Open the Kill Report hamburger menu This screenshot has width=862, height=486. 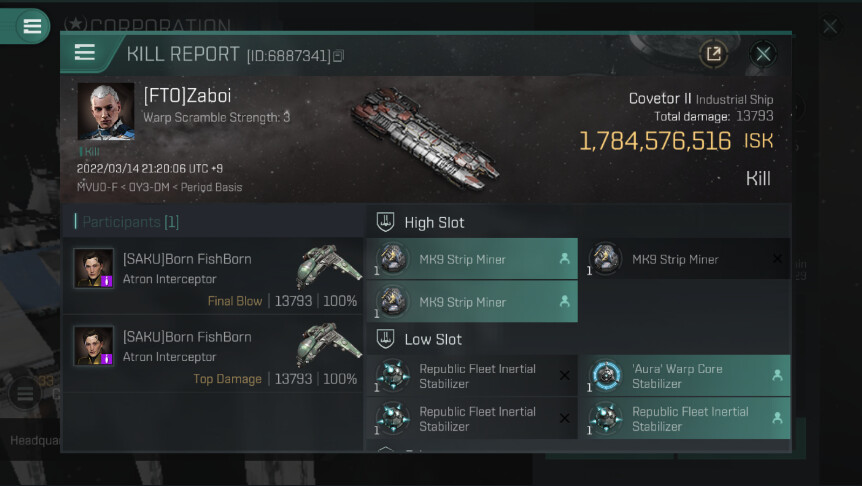85,53
